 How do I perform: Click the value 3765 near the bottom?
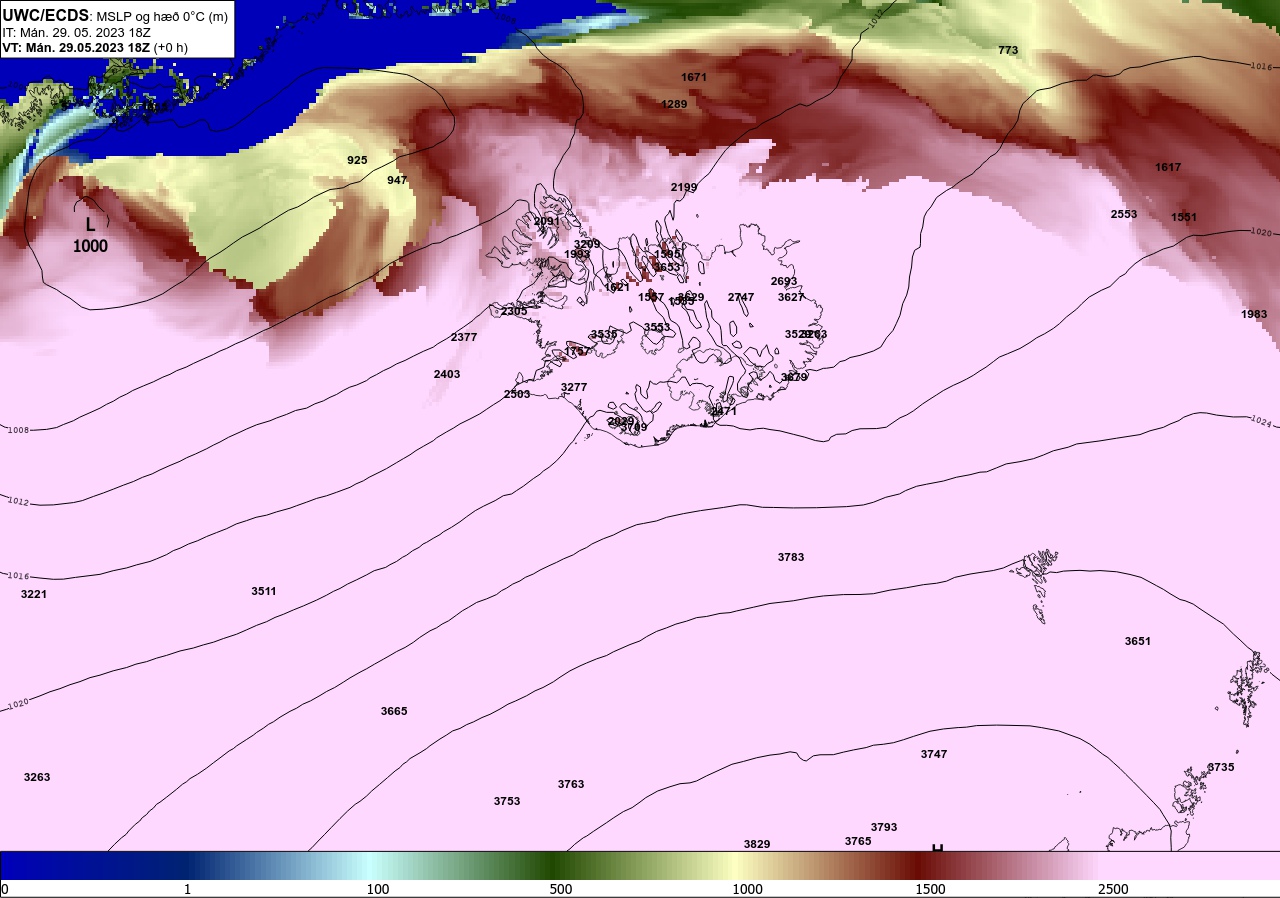pos(858,841)
